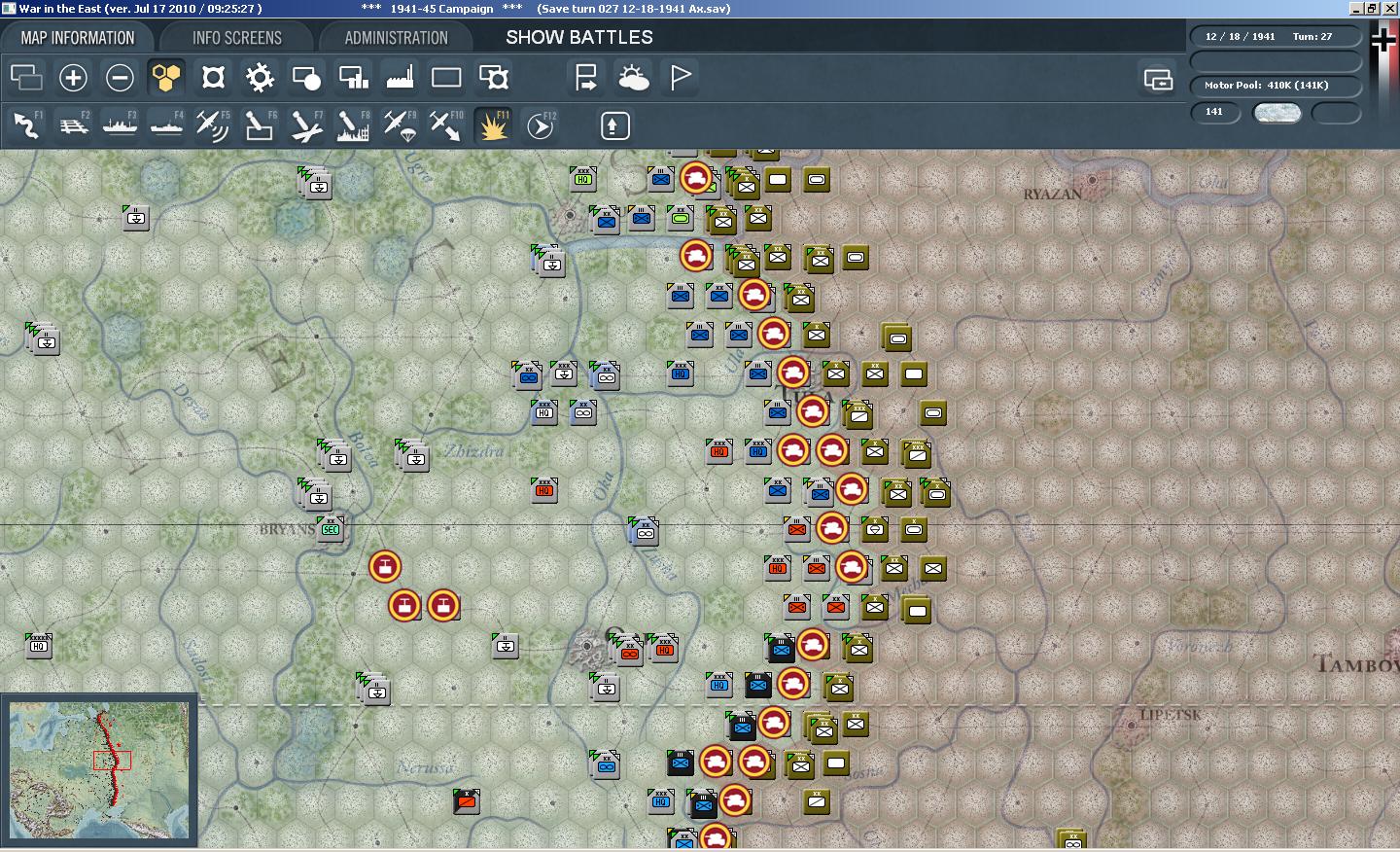1400x852 pixels.
Task: Click the German cross side emblem
Action: click(x=1382, y=39)
